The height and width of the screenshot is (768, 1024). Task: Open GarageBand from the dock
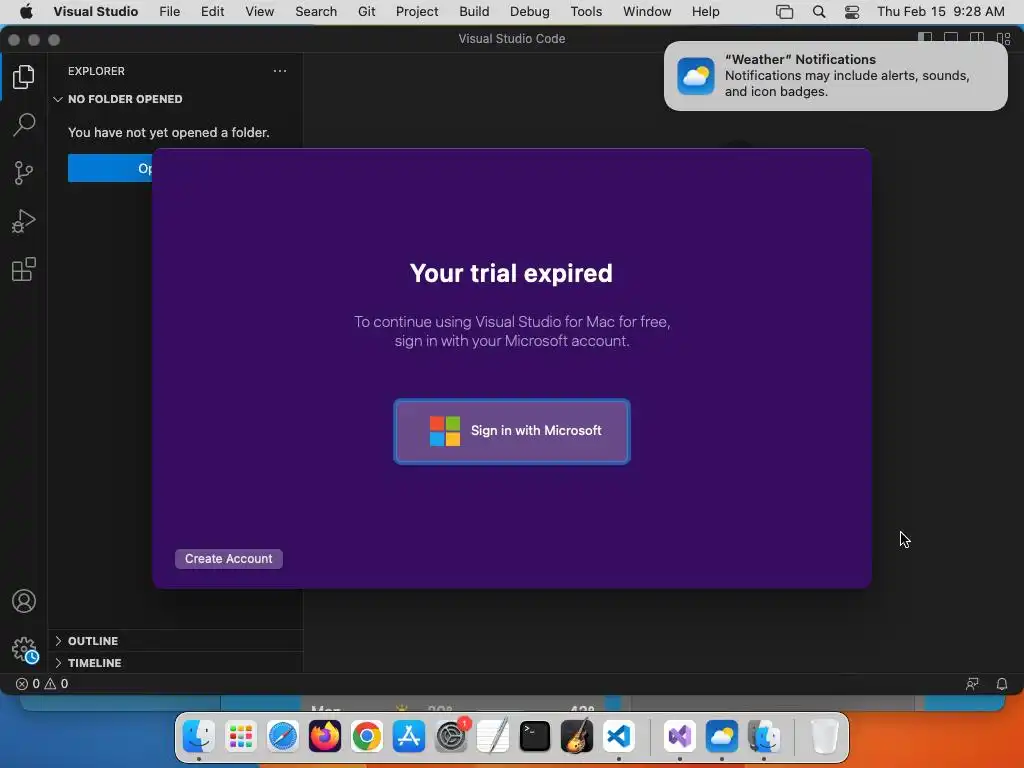tap(577, 736)
